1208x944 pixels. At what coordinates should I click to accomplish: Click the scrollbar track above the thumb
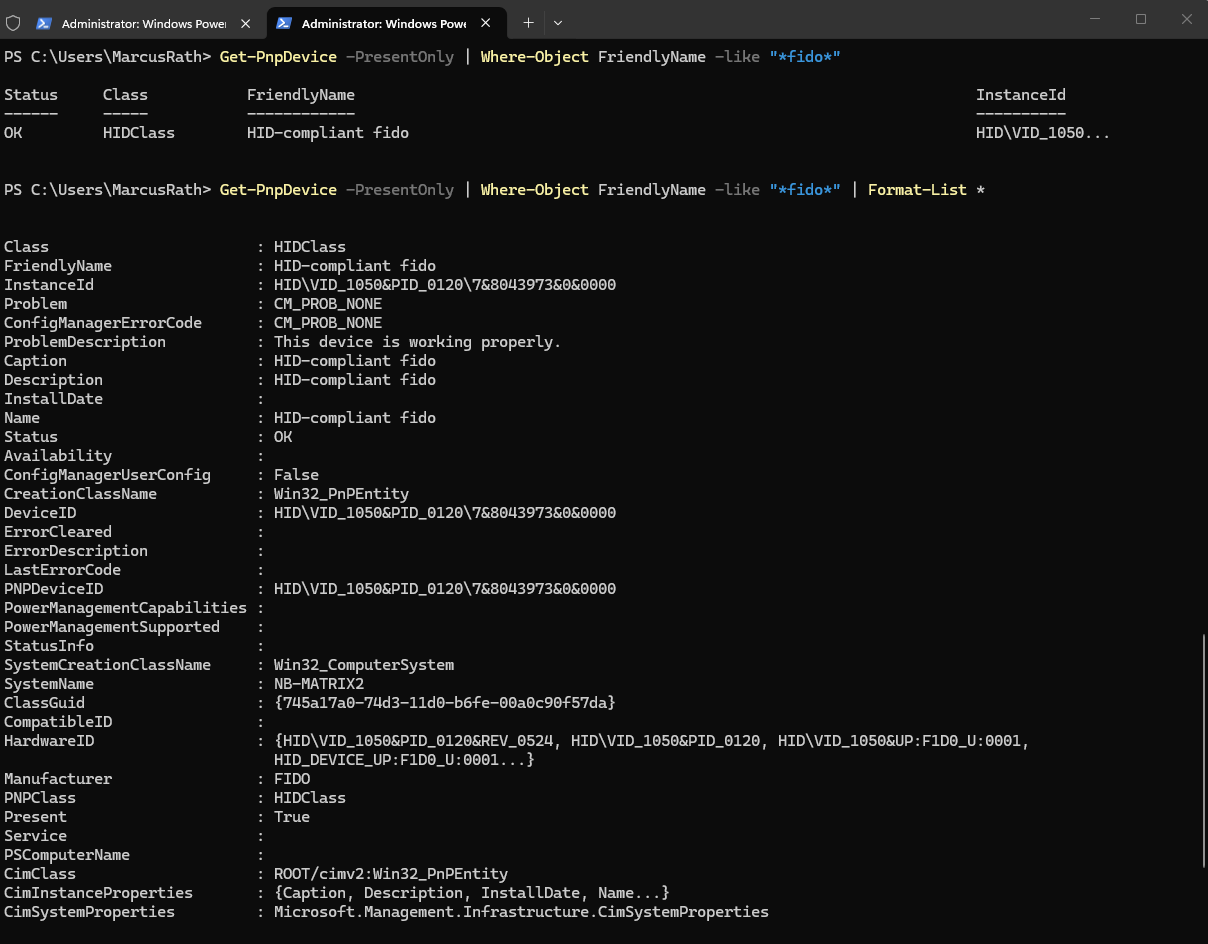[x=1203, y=340]
